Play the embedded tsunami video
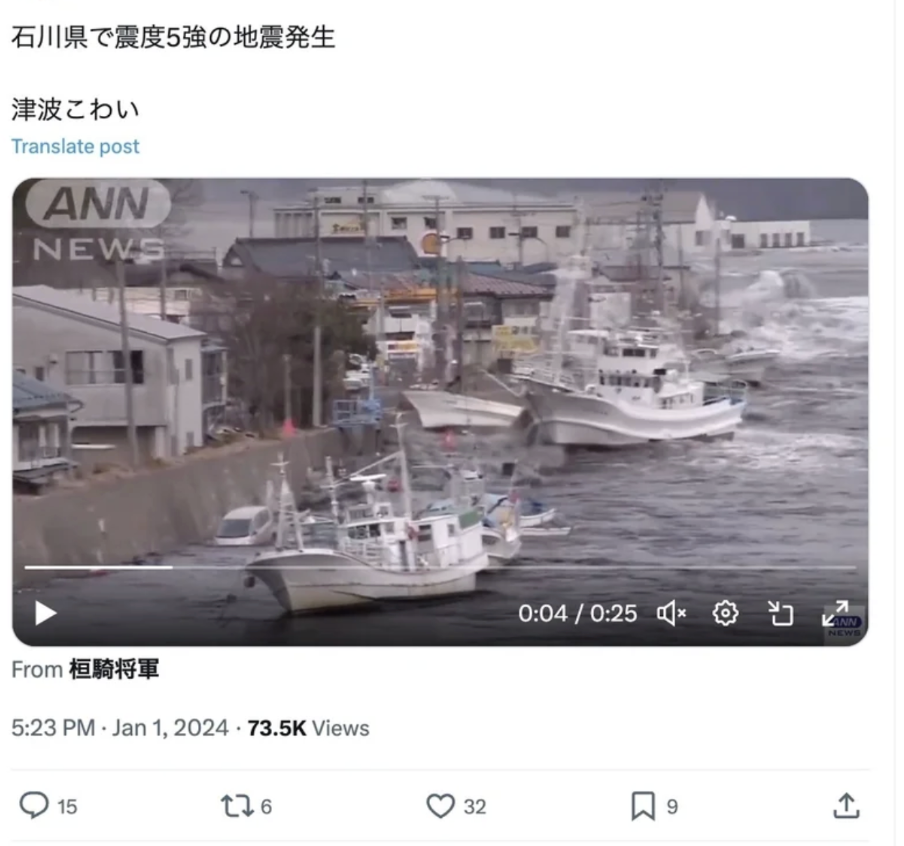The width and height of the screenshot is (904, 846). (46, 613)
